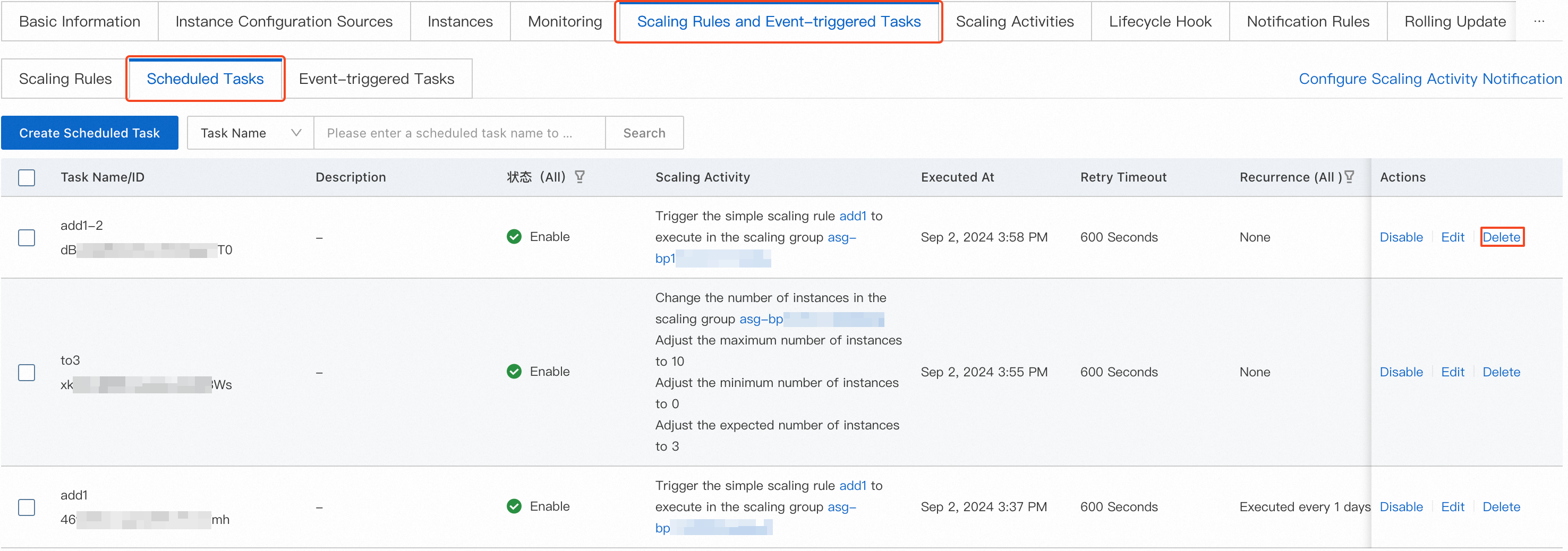Delete the to3 scheduled task
Screen dimensions: 1568x551
(1501, 372)
